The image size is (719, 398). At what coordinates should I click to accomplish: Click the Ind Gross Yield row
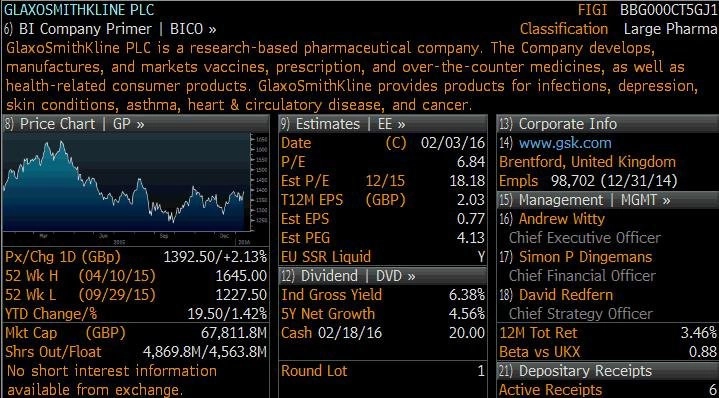click(383, 295)
